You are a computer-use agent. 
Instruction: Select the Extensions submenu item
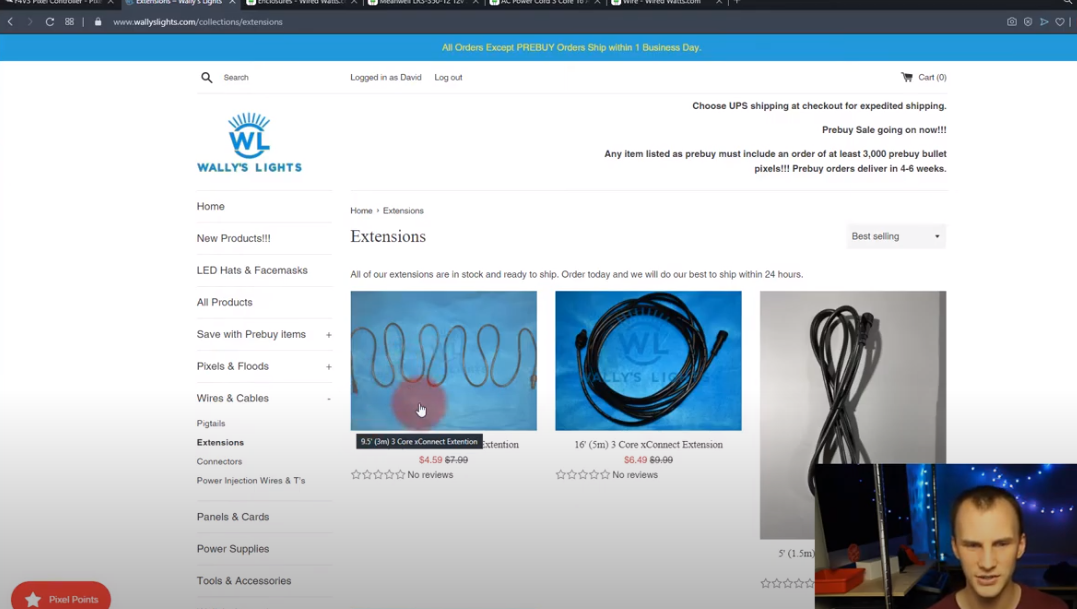point(220,443)
